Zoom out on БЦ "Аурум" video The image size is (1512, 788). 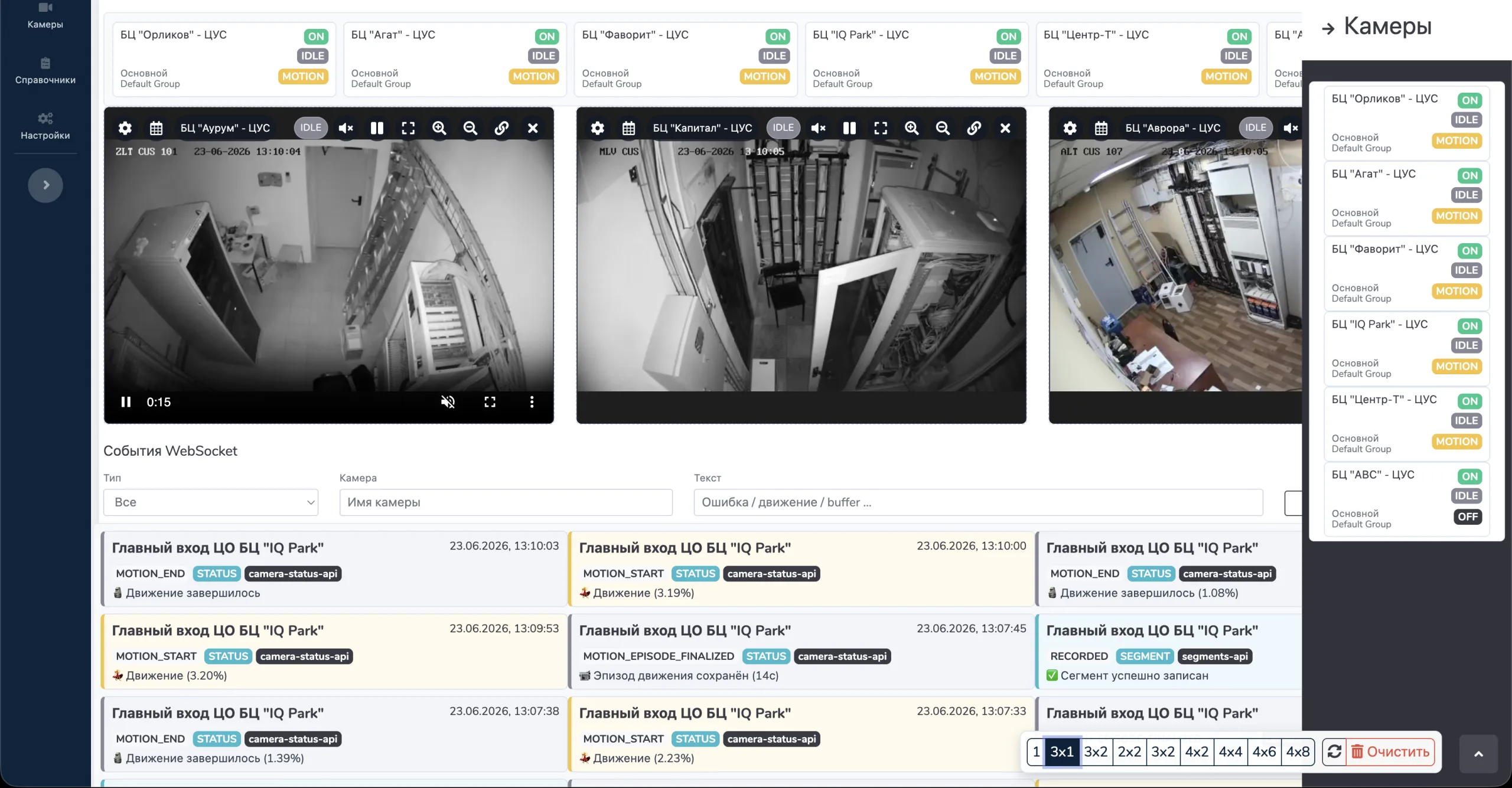pos(470,128)
